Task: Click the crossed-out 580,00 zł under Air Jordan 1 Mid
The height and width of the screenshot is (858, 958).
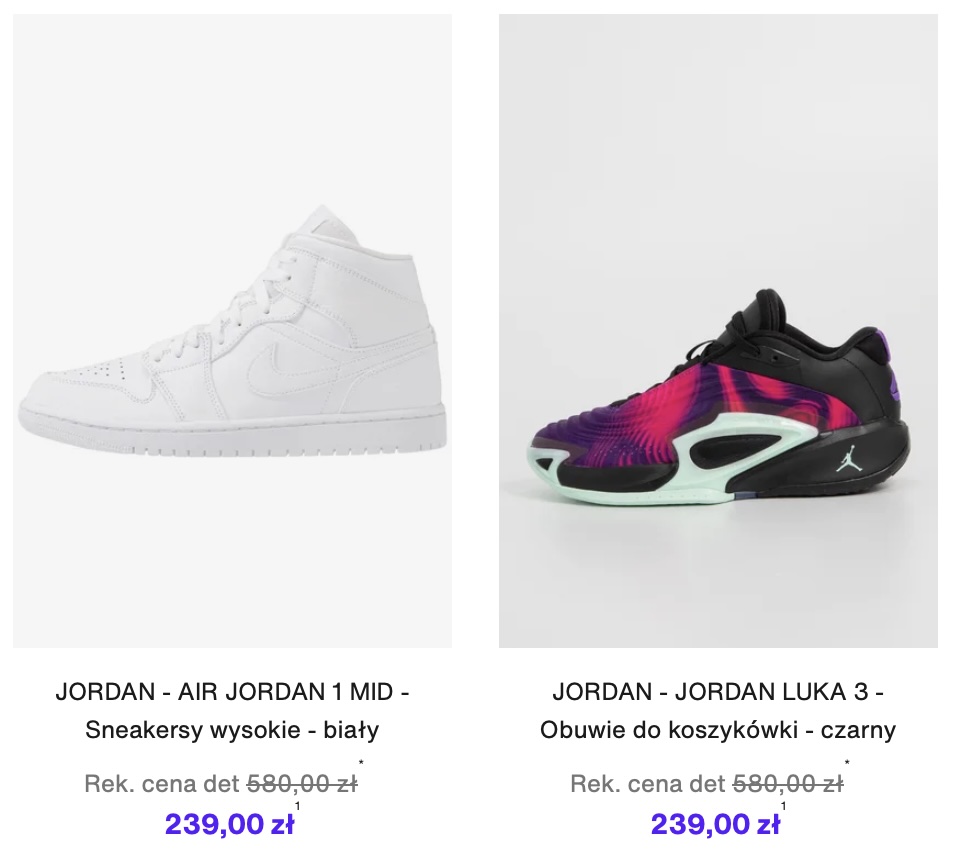Action: pos(301,784)
